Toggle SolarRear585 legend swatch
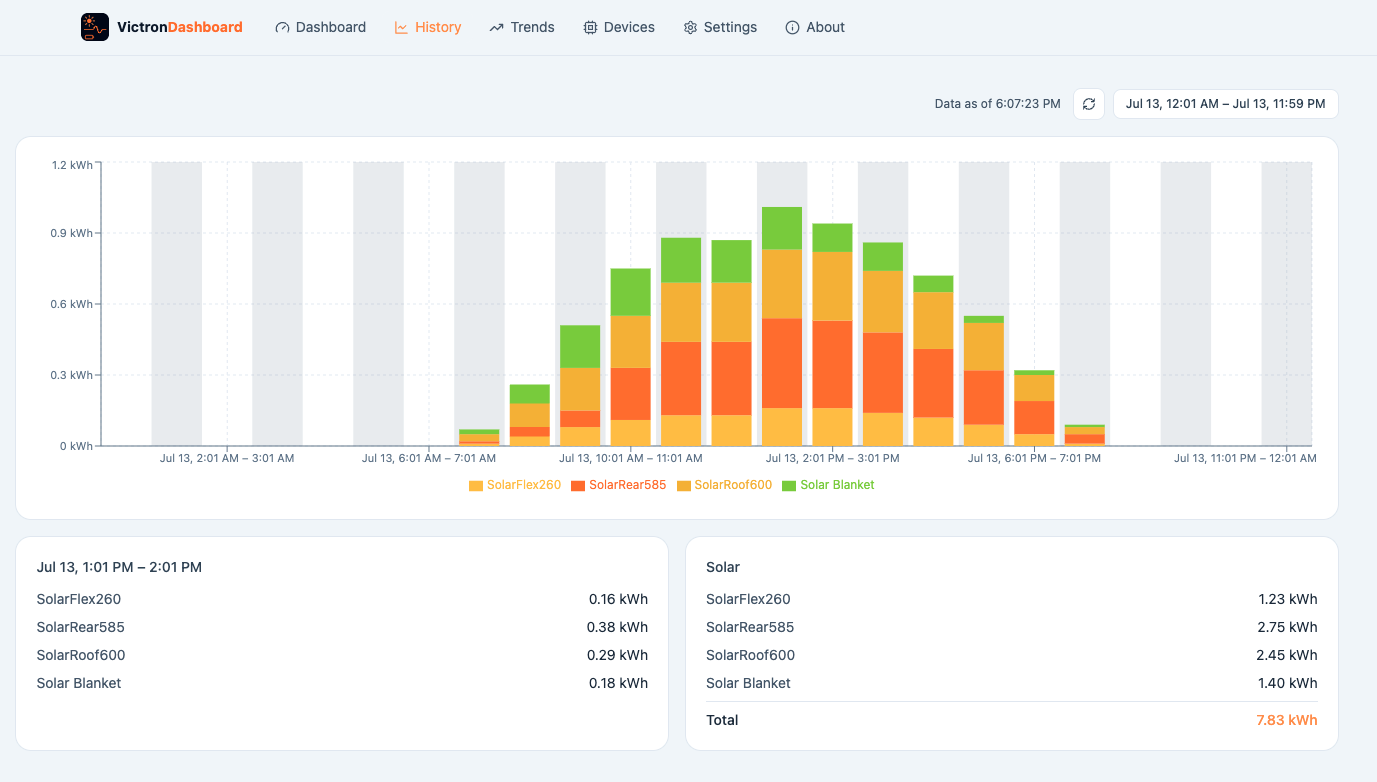This screenshot has width=1377, height=782. click(578, 486)
